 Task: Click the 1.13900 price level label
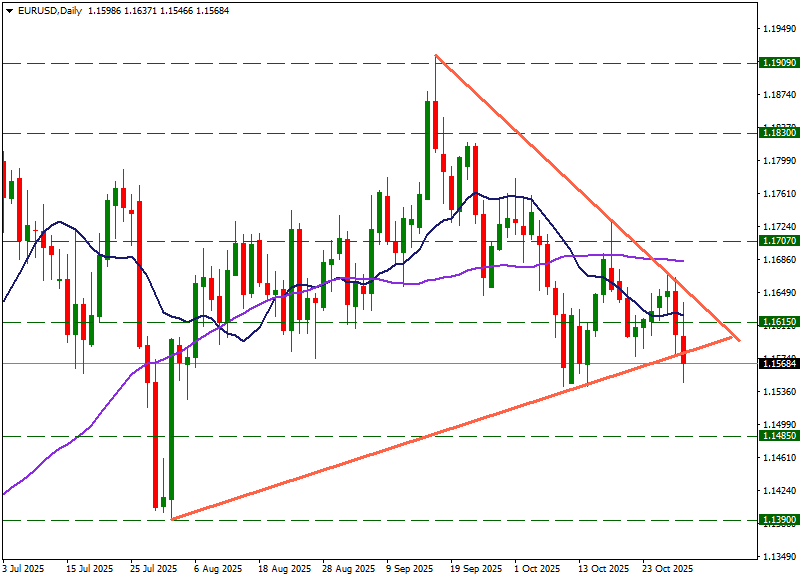pyautogui.click(x=779, y=520)
